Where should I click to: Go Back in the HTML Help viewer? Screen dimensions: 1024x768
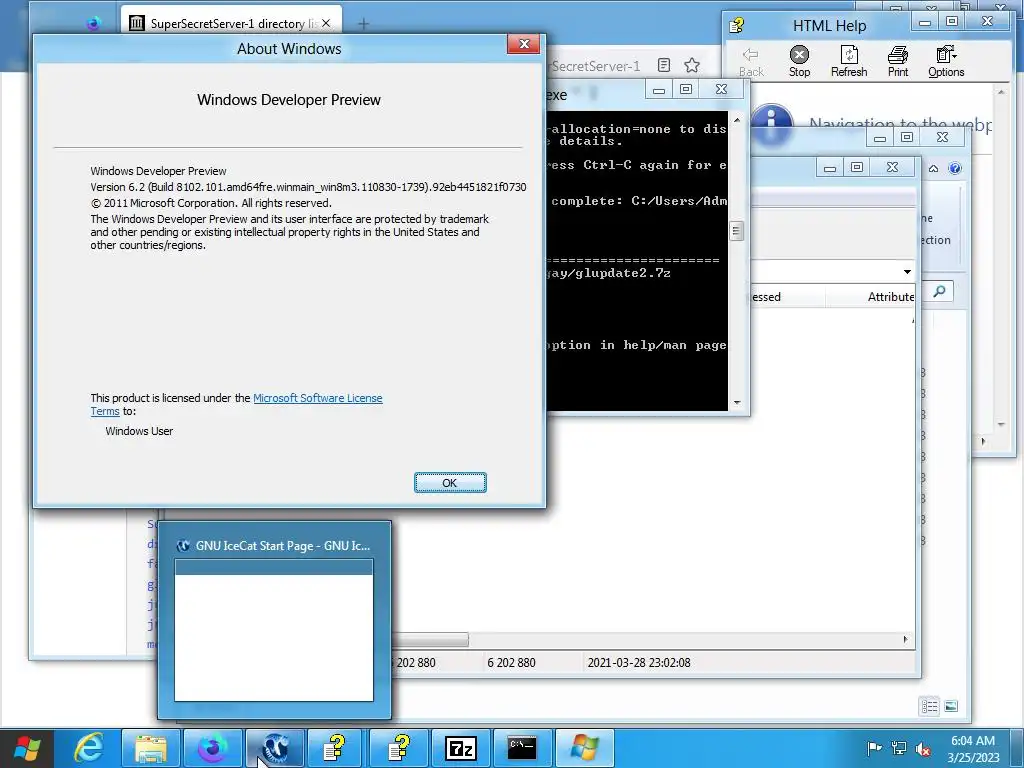pyautogui.click(x=750, y=62)
